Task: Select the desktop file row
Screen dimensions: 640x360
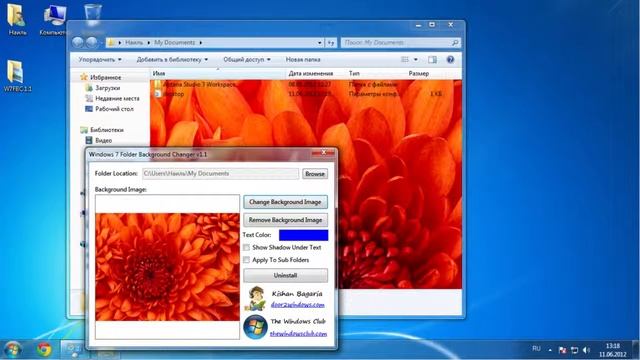Action: 173,94
